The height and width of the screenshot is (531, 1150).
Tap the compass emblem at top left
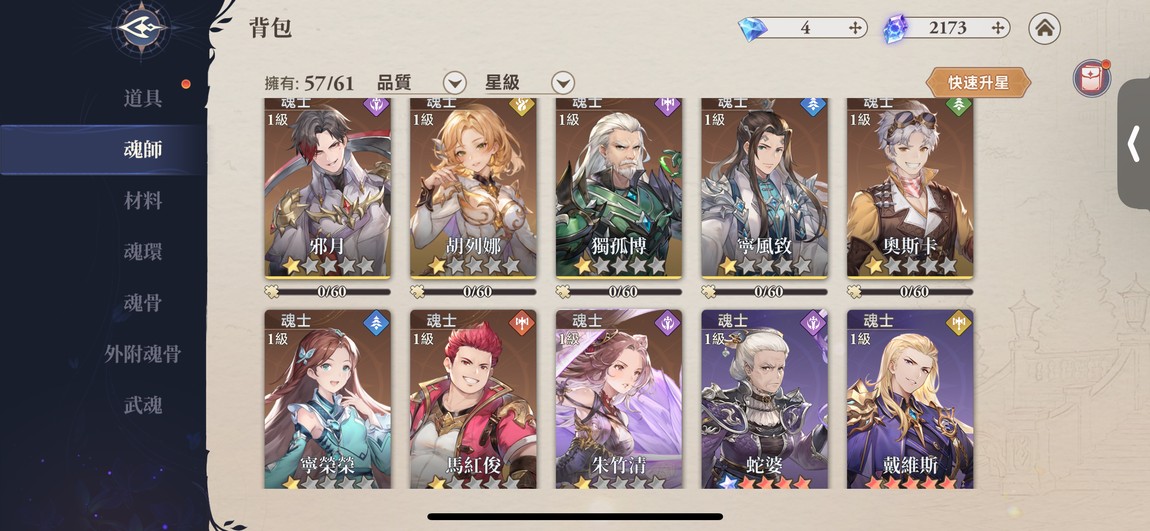[144, 29]
